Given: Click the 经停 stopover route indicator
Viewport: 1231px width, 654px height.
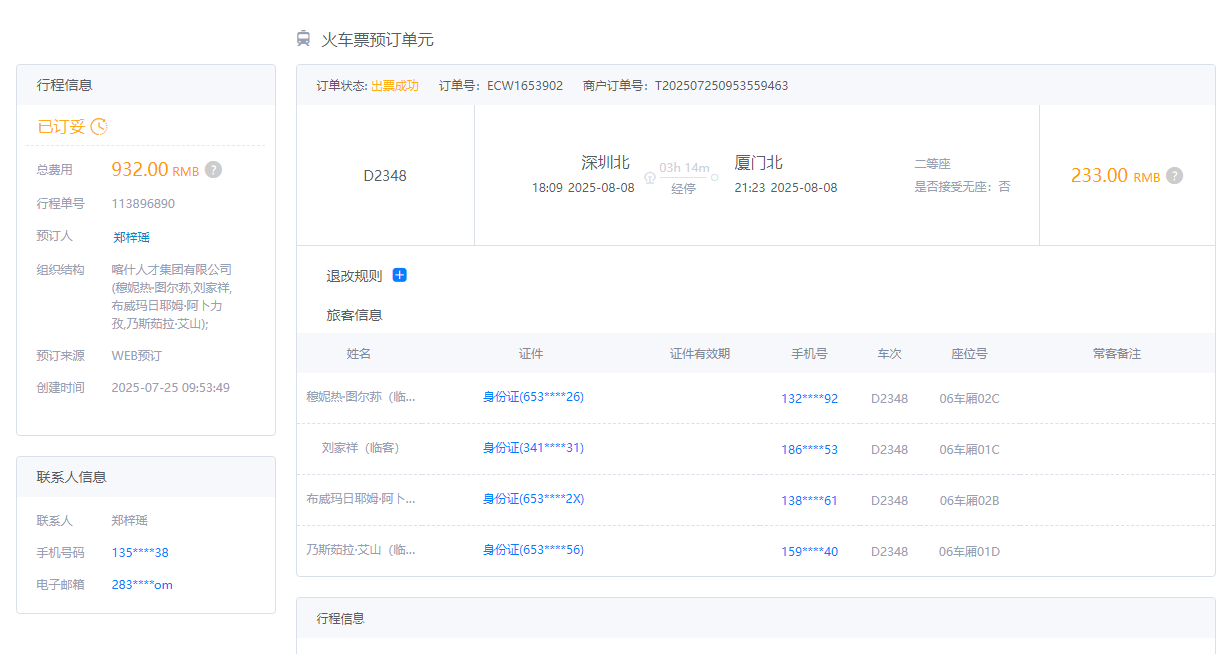Looking at the screenshot, I should click(683, 188).
